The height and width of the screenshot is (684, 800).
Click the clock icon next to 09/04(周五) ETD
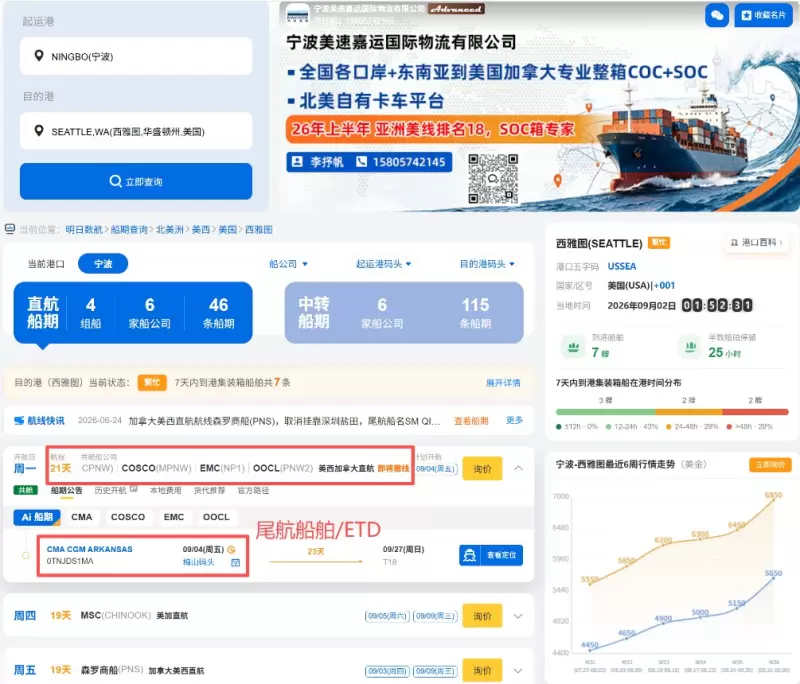(231, 549)
